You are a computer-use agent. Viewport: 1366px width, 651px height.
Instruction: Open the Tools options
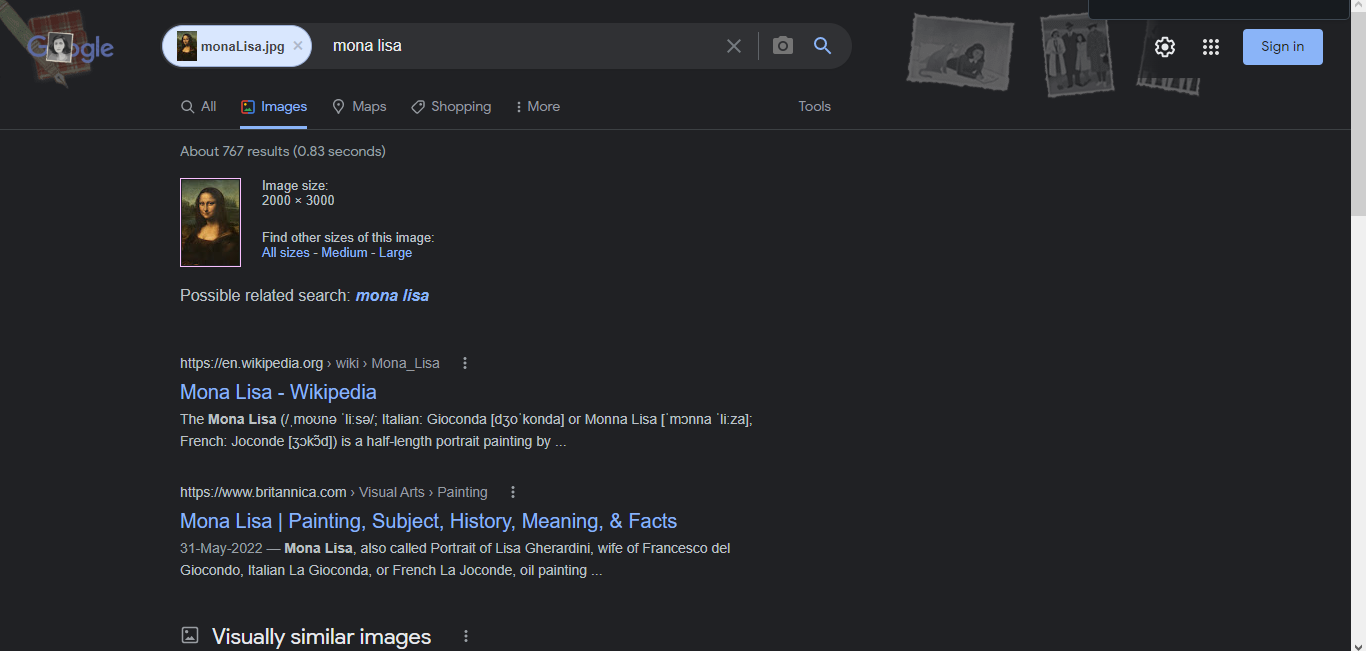point(814,107)
